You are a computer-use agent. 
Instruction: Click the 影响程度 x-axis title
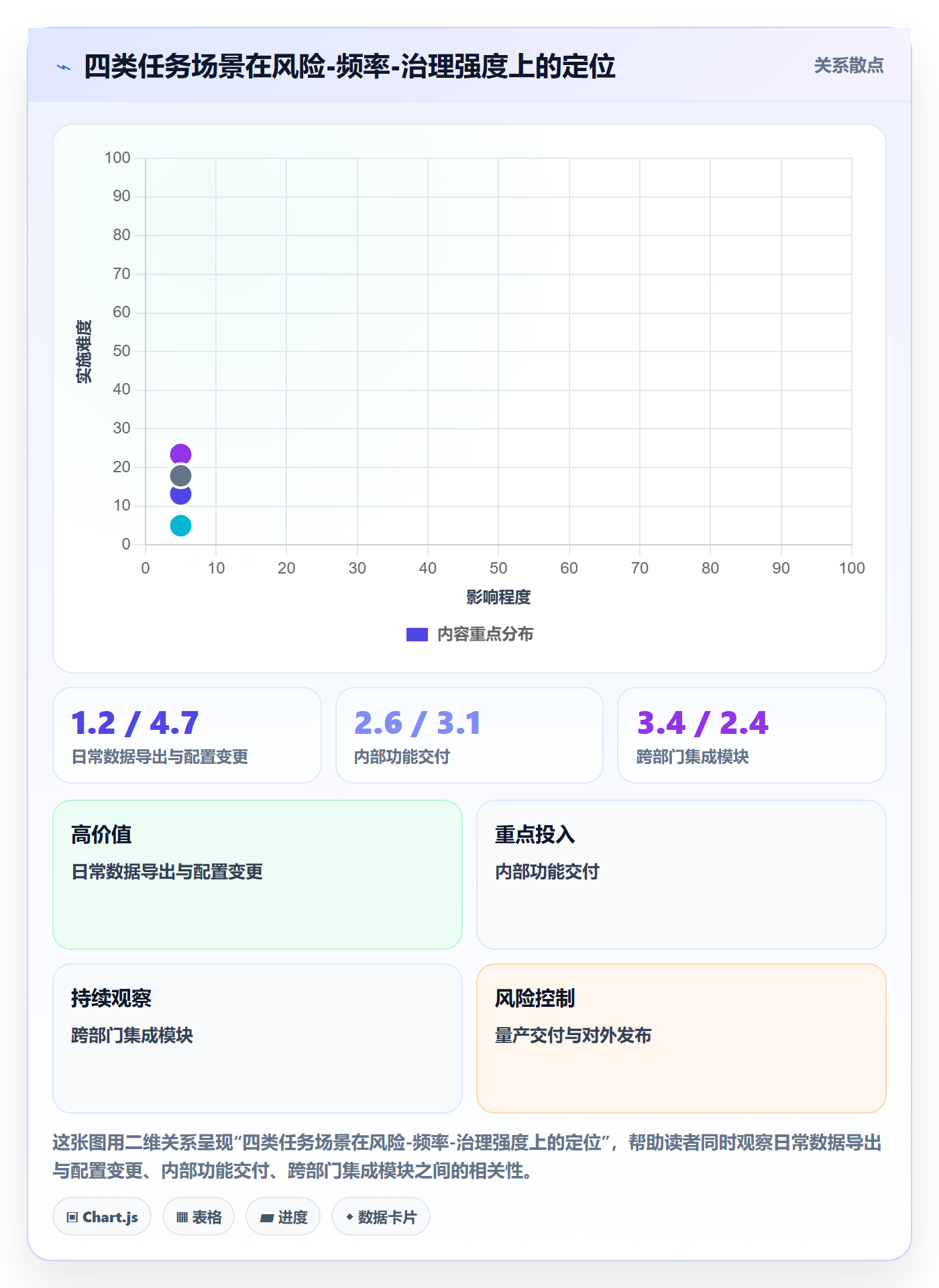point(498,597)
